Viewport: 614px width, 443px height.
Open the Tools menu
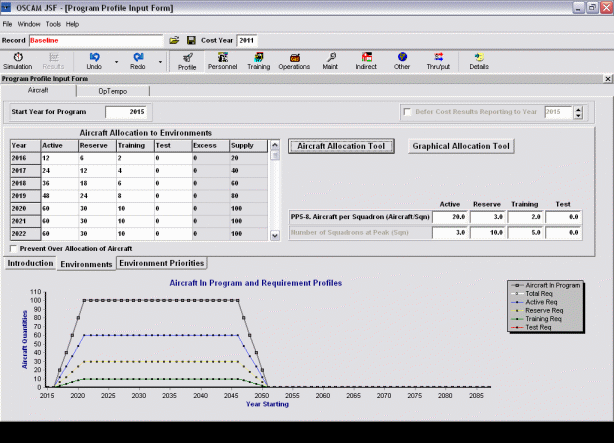53,24
